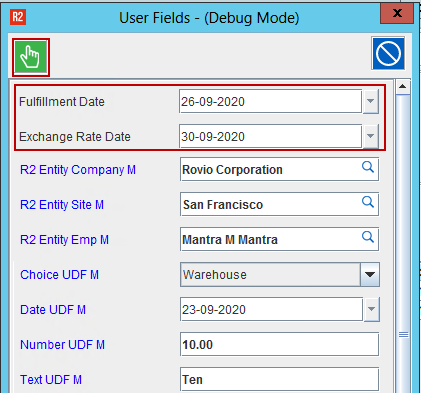Open Exchange Rate Date calendar dropdown
The height and width of the screenshot is (393, 421).
(371, 136)
